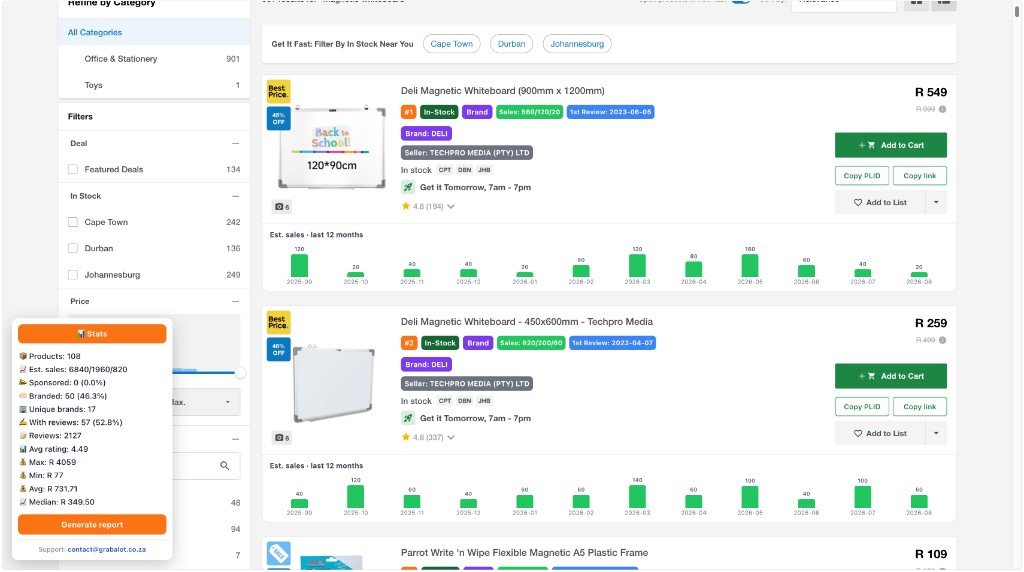
Task: Click JHB stock chip on R 549 product
Action: (x=484, y=170)
